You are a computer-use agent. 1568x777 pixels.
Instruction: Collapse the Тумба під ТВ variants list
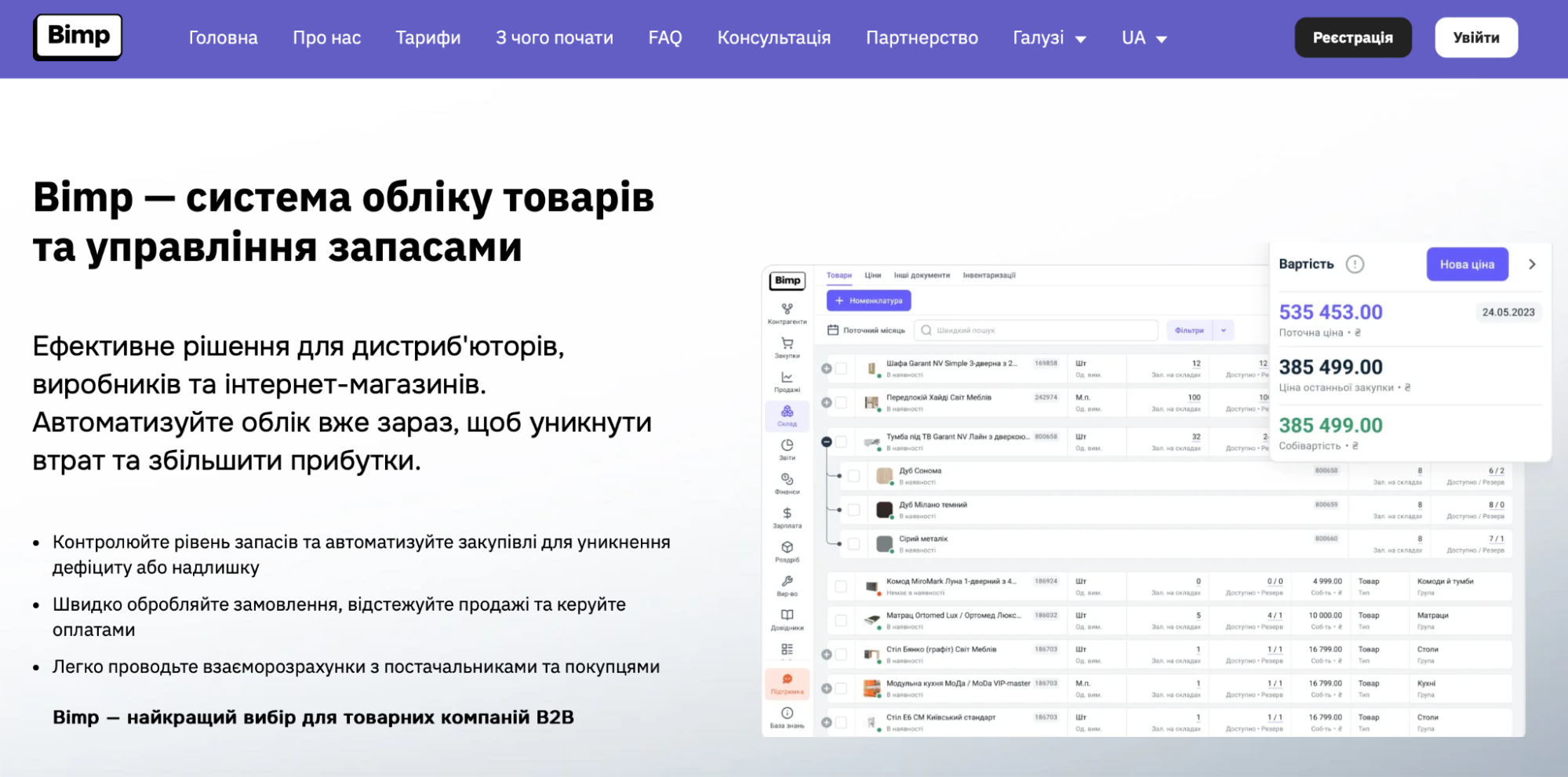tap(828, 441)
